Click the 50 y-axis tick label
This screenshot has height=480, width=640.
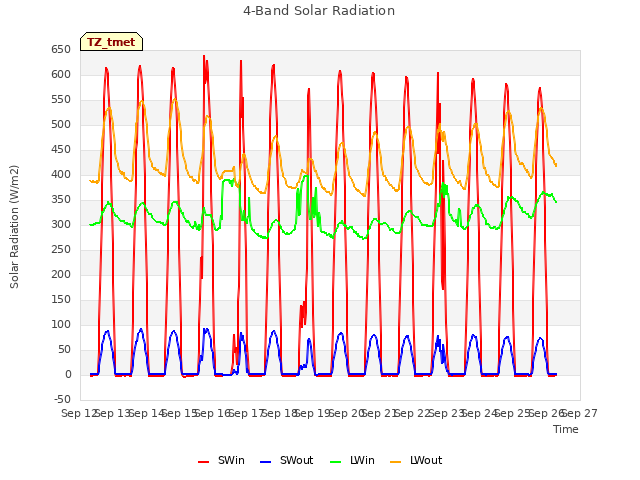(x=64, y=350)
